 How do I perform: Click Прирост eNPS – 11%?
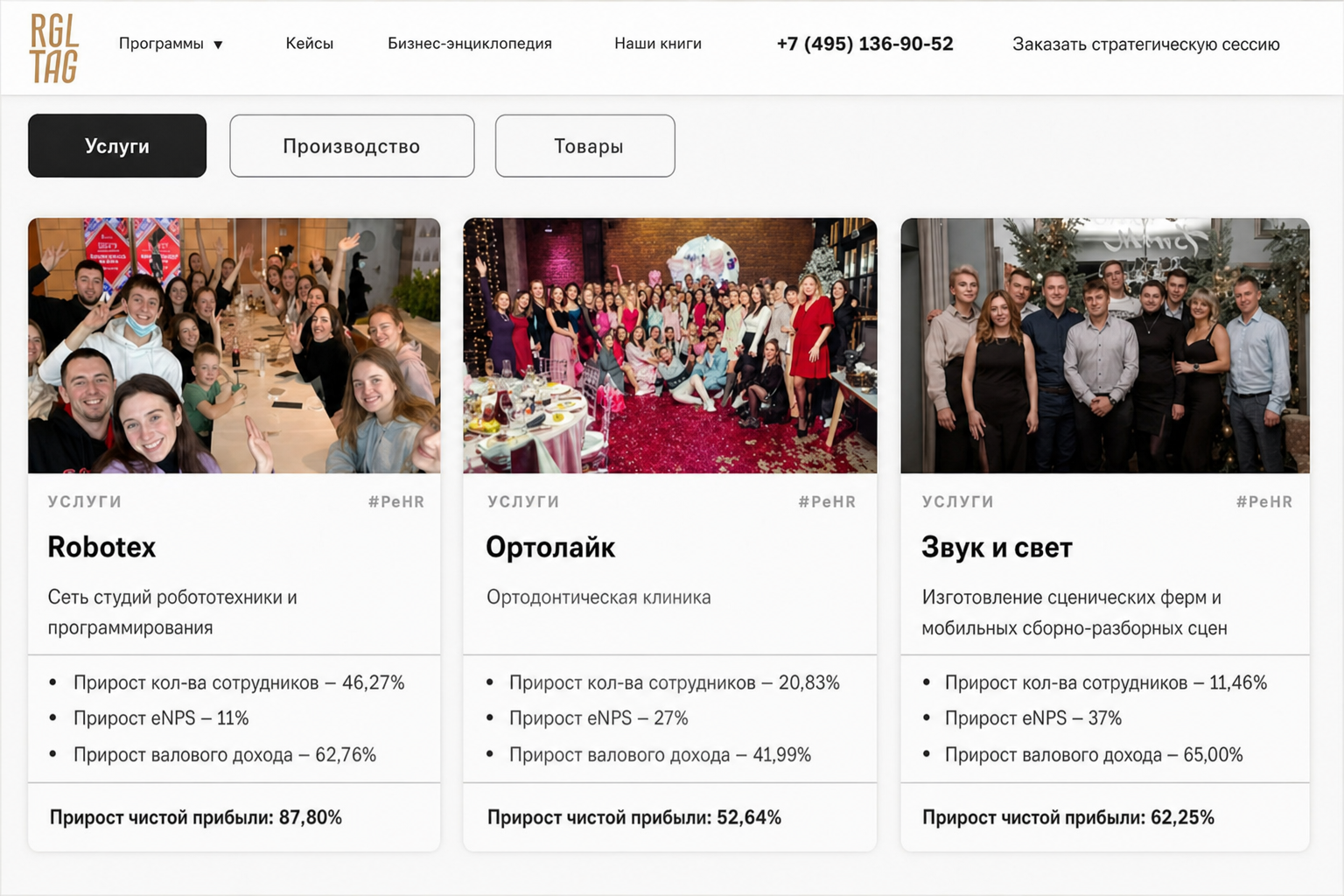161,718
